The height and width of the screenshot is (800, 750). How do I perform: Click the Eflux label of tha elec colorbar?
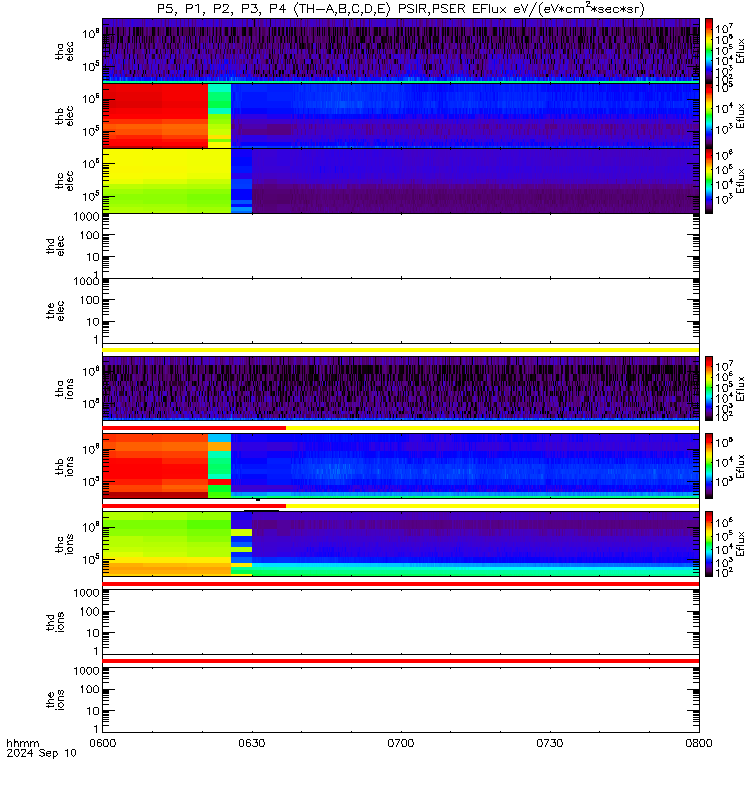pos(740,51)
